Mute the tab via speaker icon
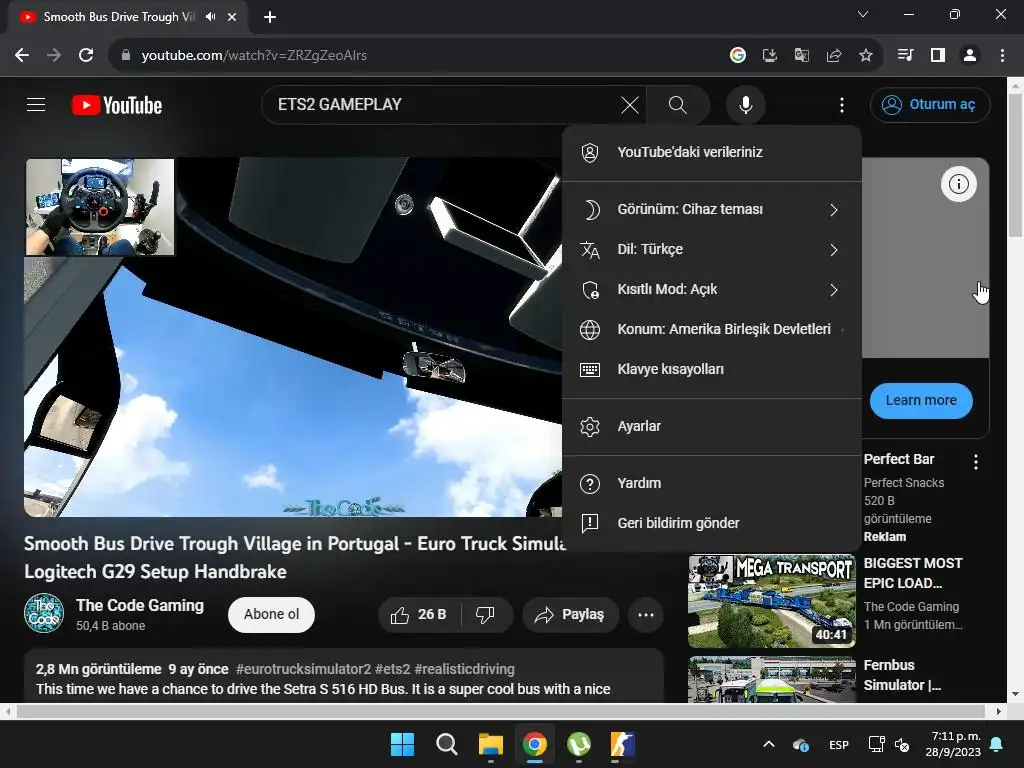Viewport: 1024px width, 768px height. coord(210,17)
